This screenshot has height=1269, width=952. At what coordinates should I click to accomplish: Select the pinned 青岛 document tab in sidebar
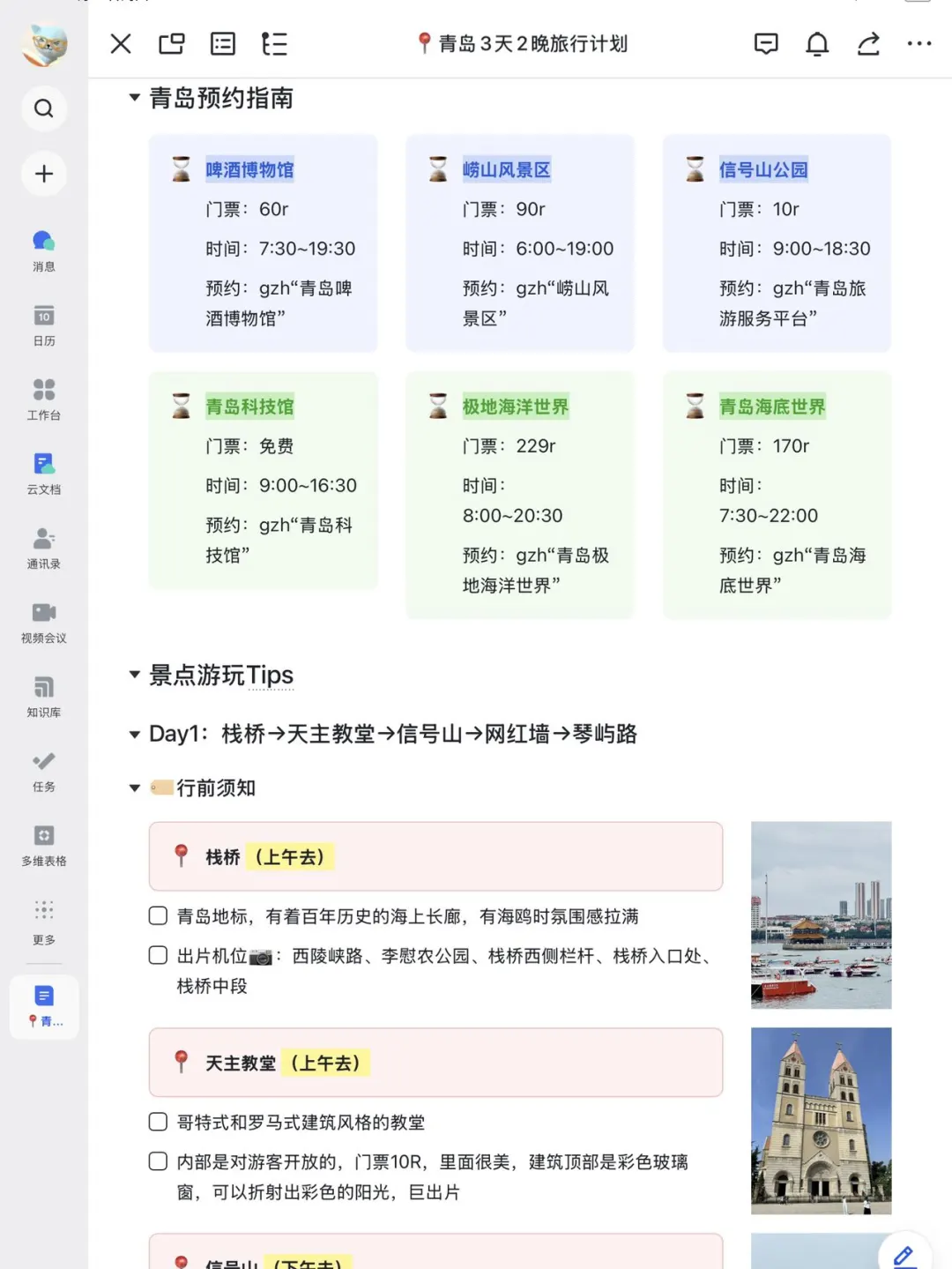[44, 1006]
